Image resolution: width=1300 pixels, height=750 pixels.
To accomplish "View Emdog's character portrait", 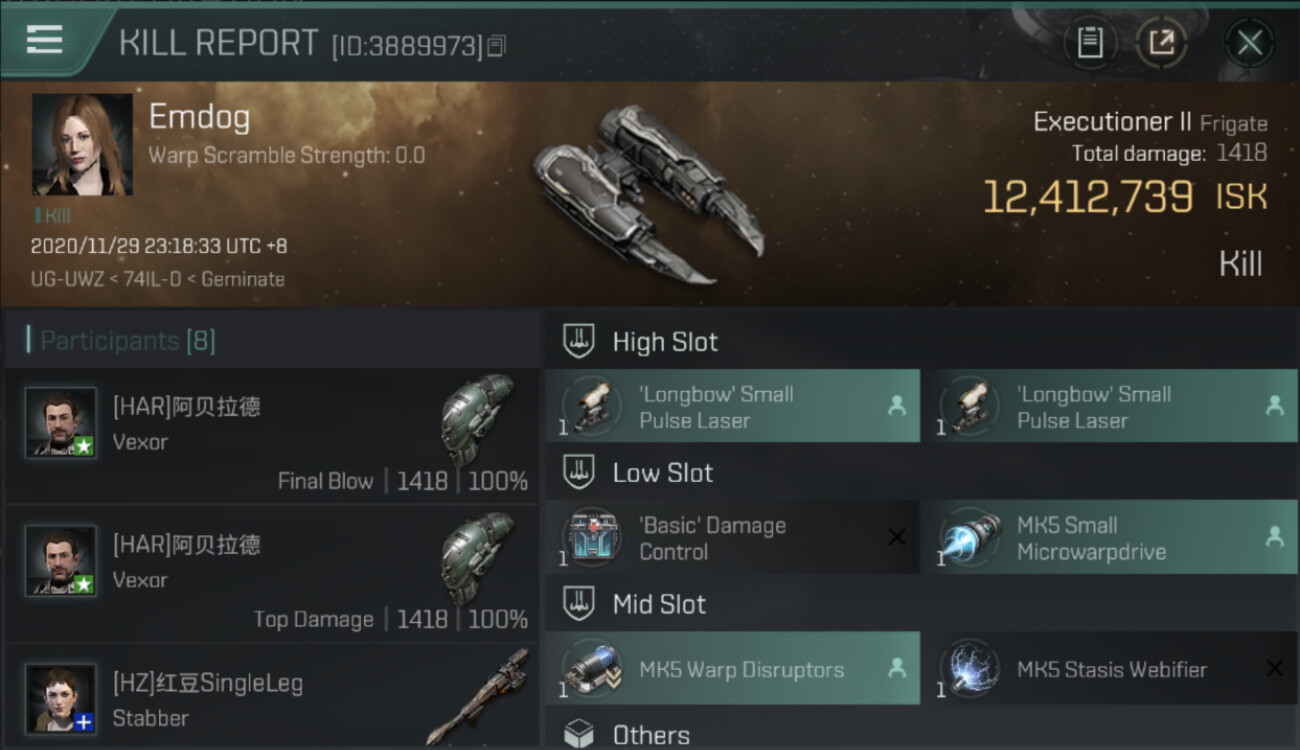I will [82, 145].
